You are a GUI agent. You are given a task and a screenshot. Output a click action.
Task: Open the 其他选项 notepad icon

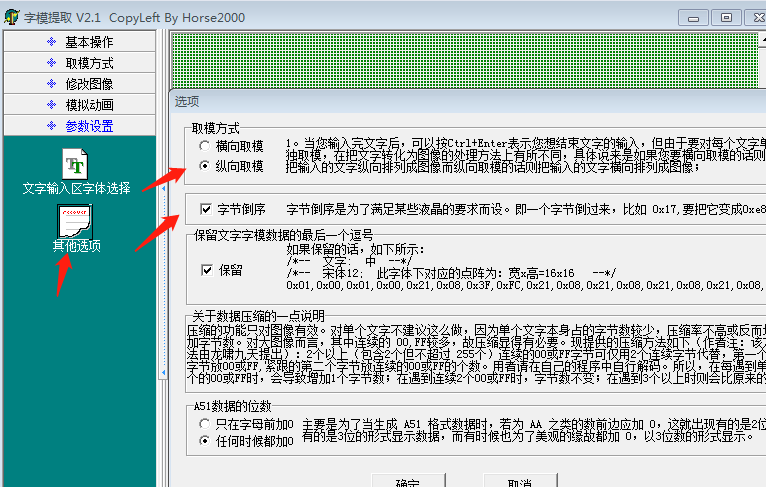point(75,221)
